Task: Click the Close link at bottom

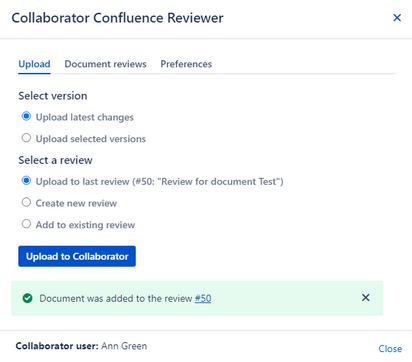Action: [390, 349]
